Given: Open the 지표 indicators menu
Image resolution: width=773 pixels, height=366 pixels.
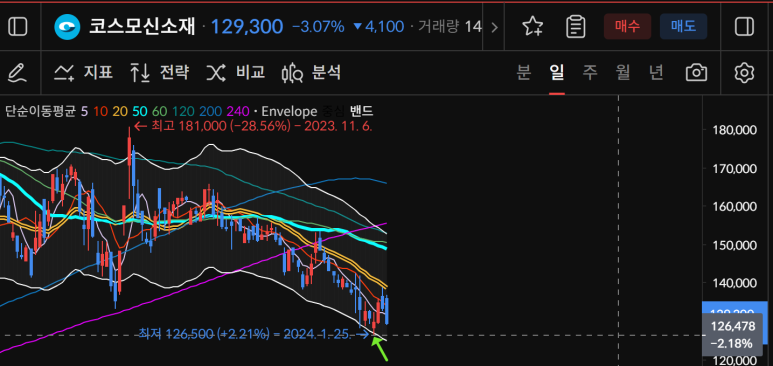Looking at the screenshot, I should (x=83, y=73).
